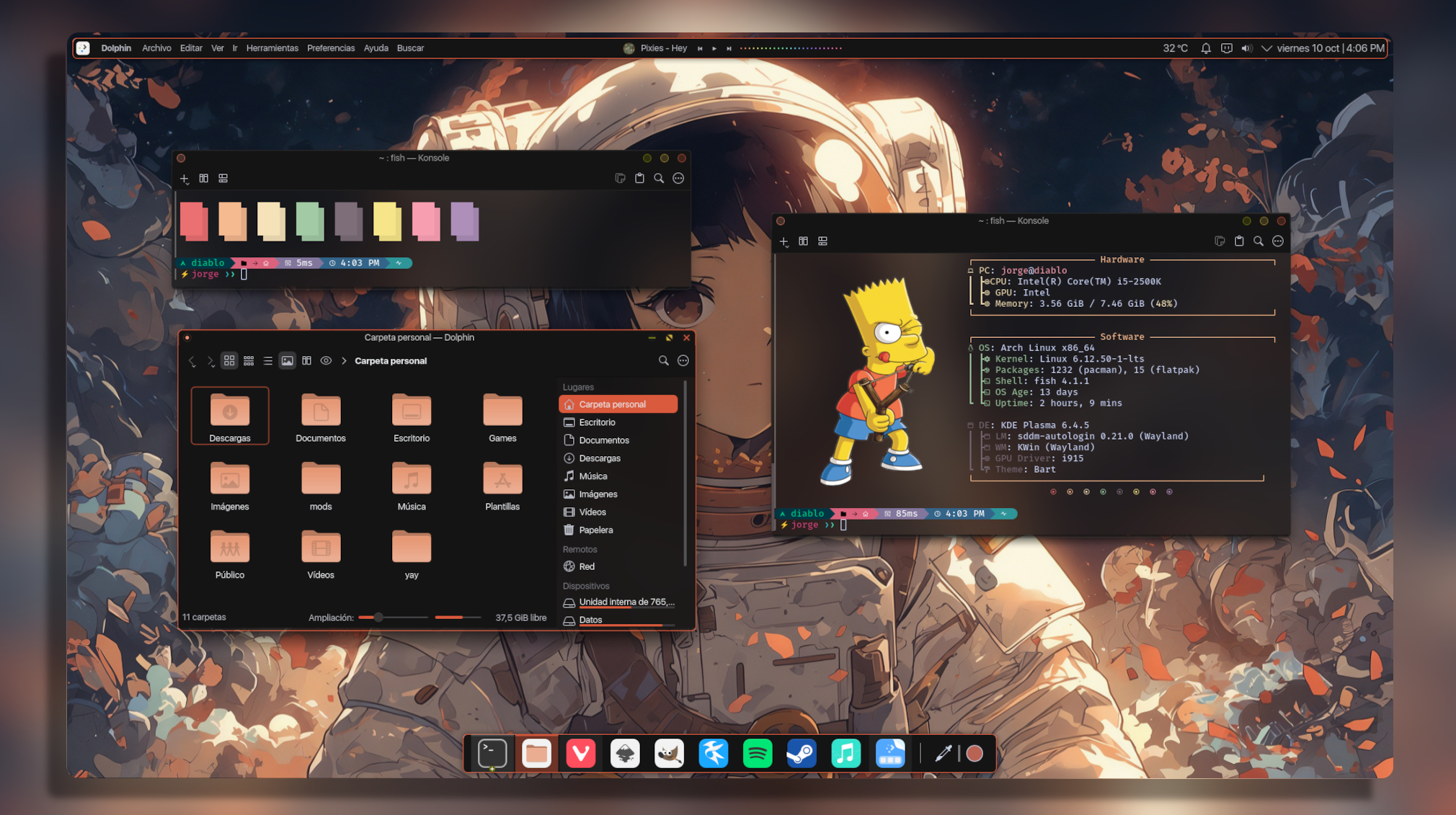Open the Editar menu
The image size is (1456, 815).
click(191, 48)
